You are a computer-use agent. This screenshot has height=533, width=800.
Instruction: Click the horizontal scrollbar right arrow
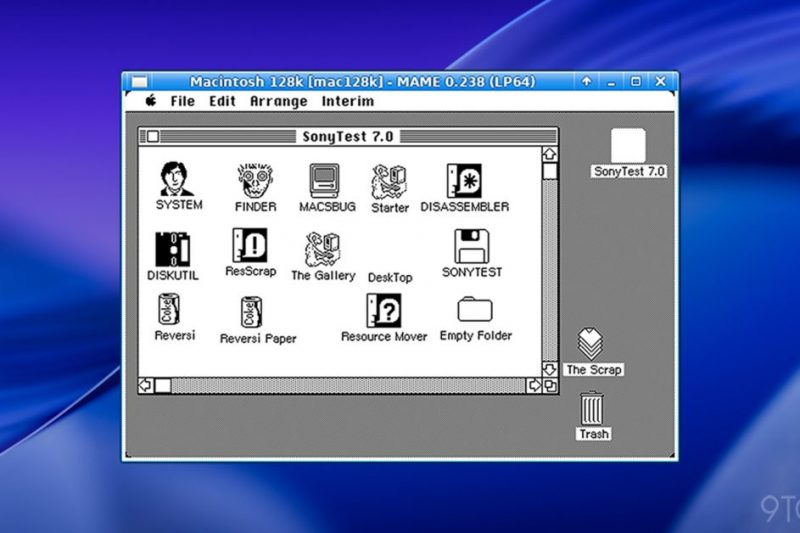coord(534,386)
